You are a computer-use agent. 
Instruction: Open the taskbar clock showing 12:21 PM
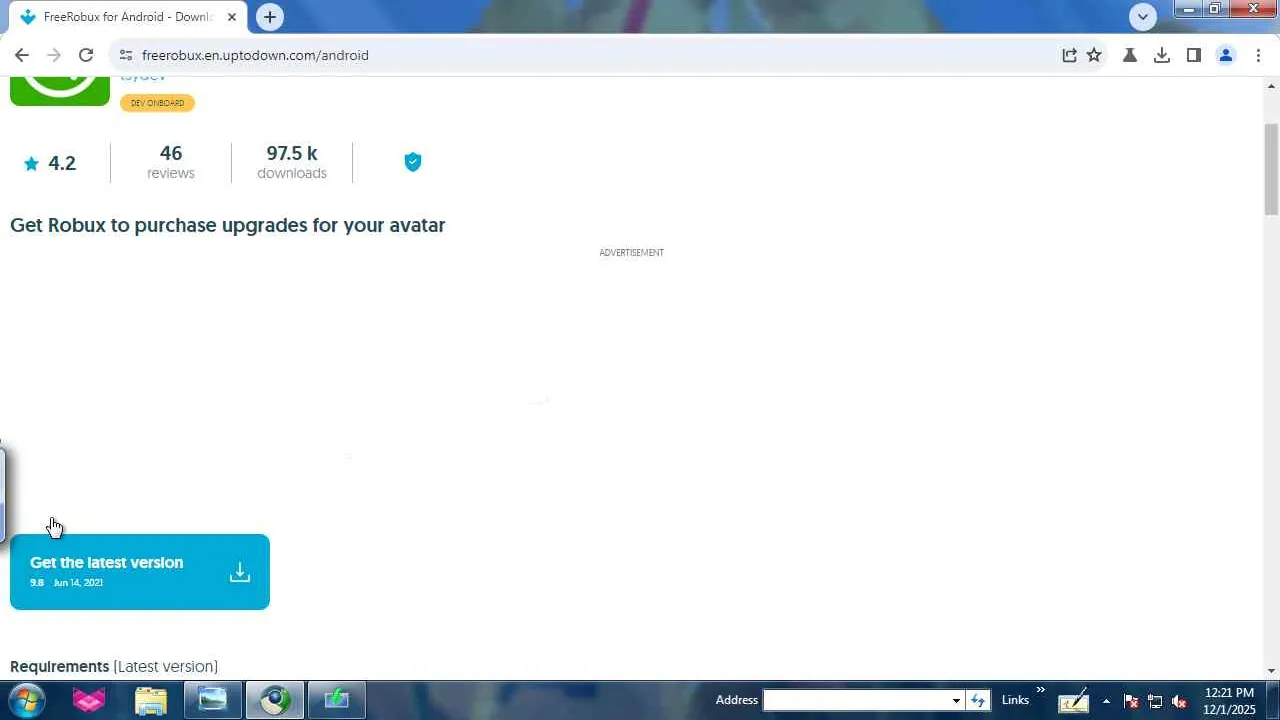pos(1229,701)
